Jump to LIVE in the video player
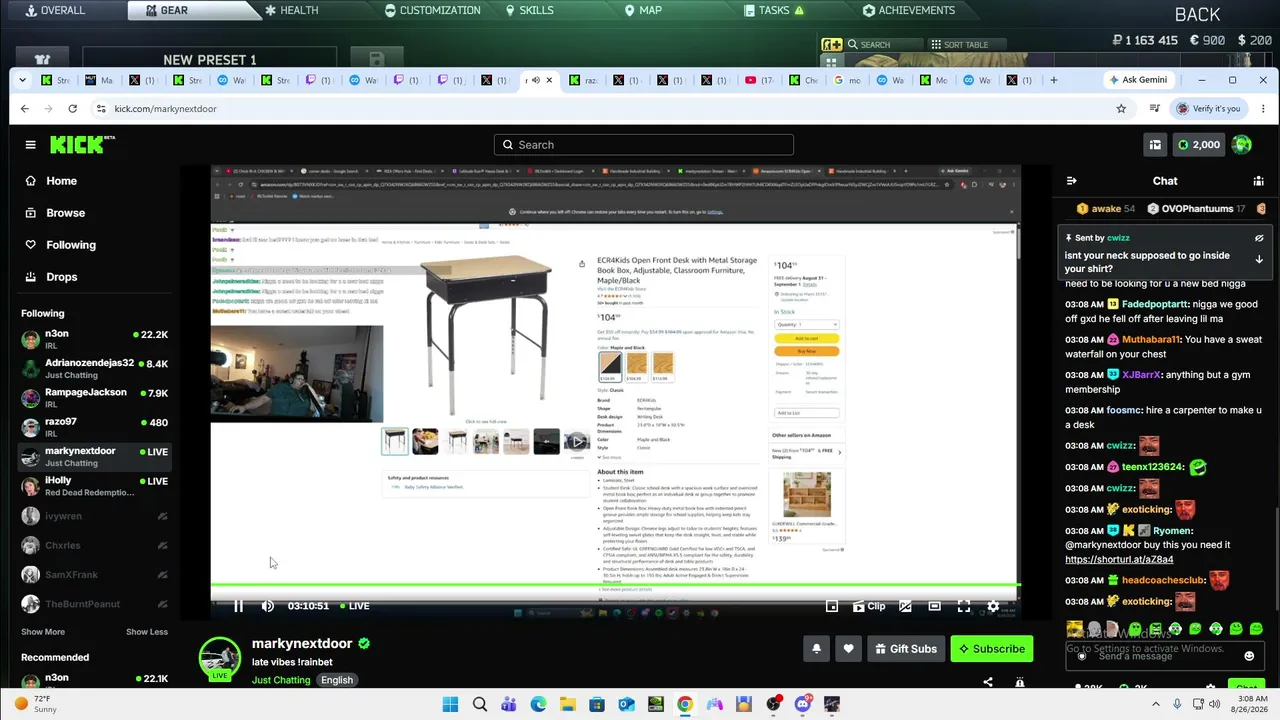This screenshot has width=1280, height=720. pyautogui.click(x=354, y=606)
